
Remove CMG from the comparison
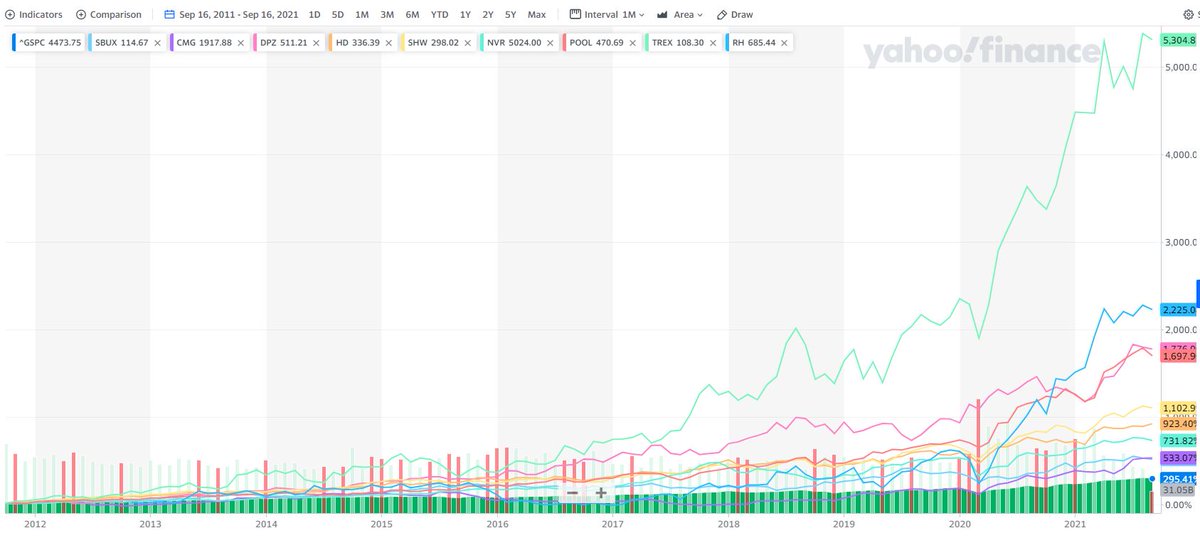click(240, 43)
